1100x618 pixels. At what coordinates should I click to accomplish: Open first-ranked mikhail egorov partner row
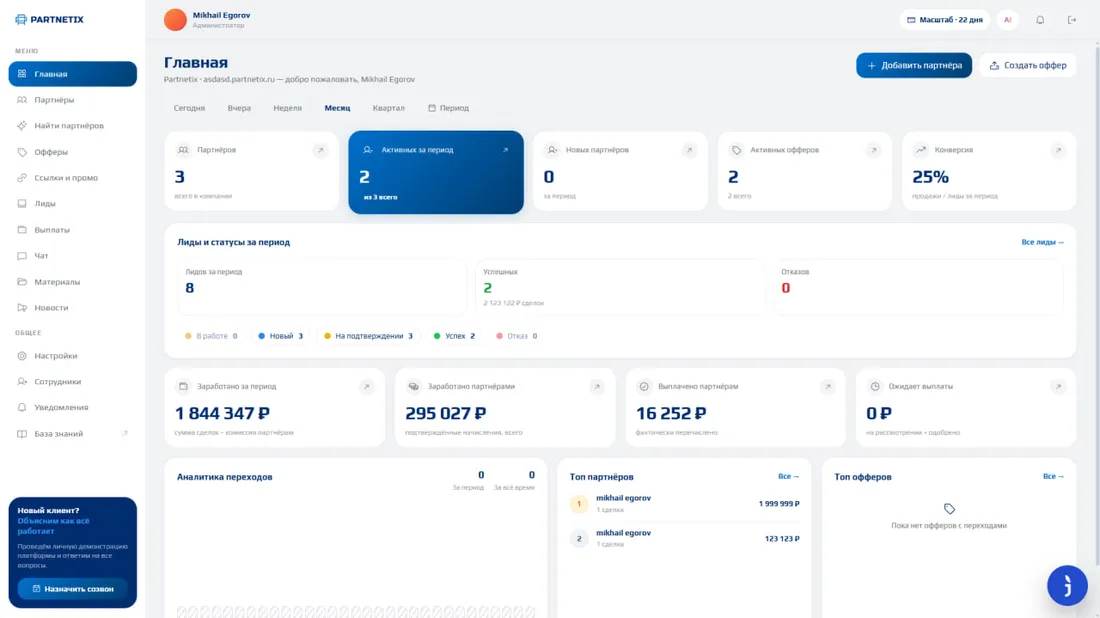(684, 504)
